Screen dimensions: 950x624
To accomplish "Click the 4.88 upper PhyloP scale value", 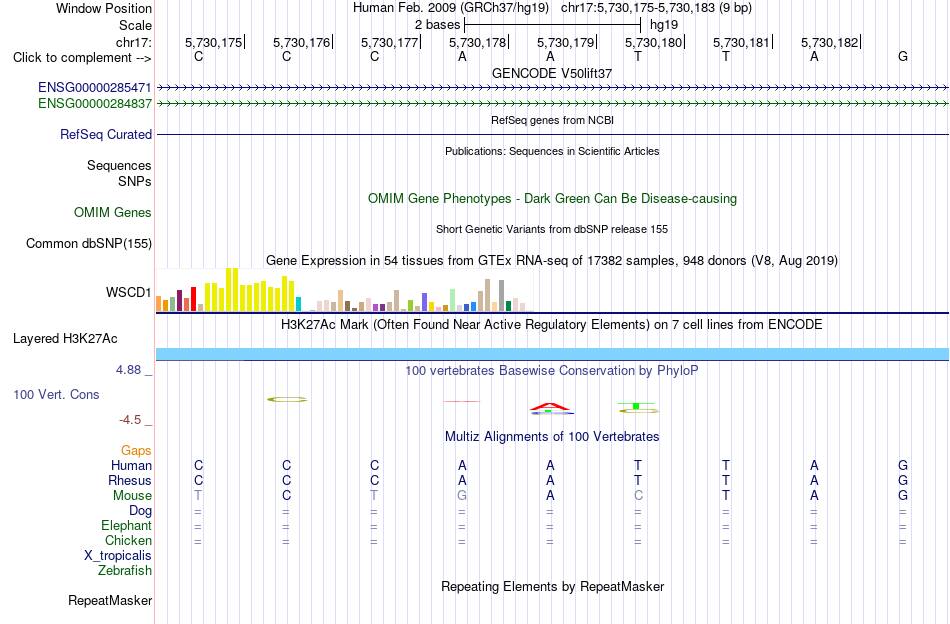I will (x=128, y=370).
